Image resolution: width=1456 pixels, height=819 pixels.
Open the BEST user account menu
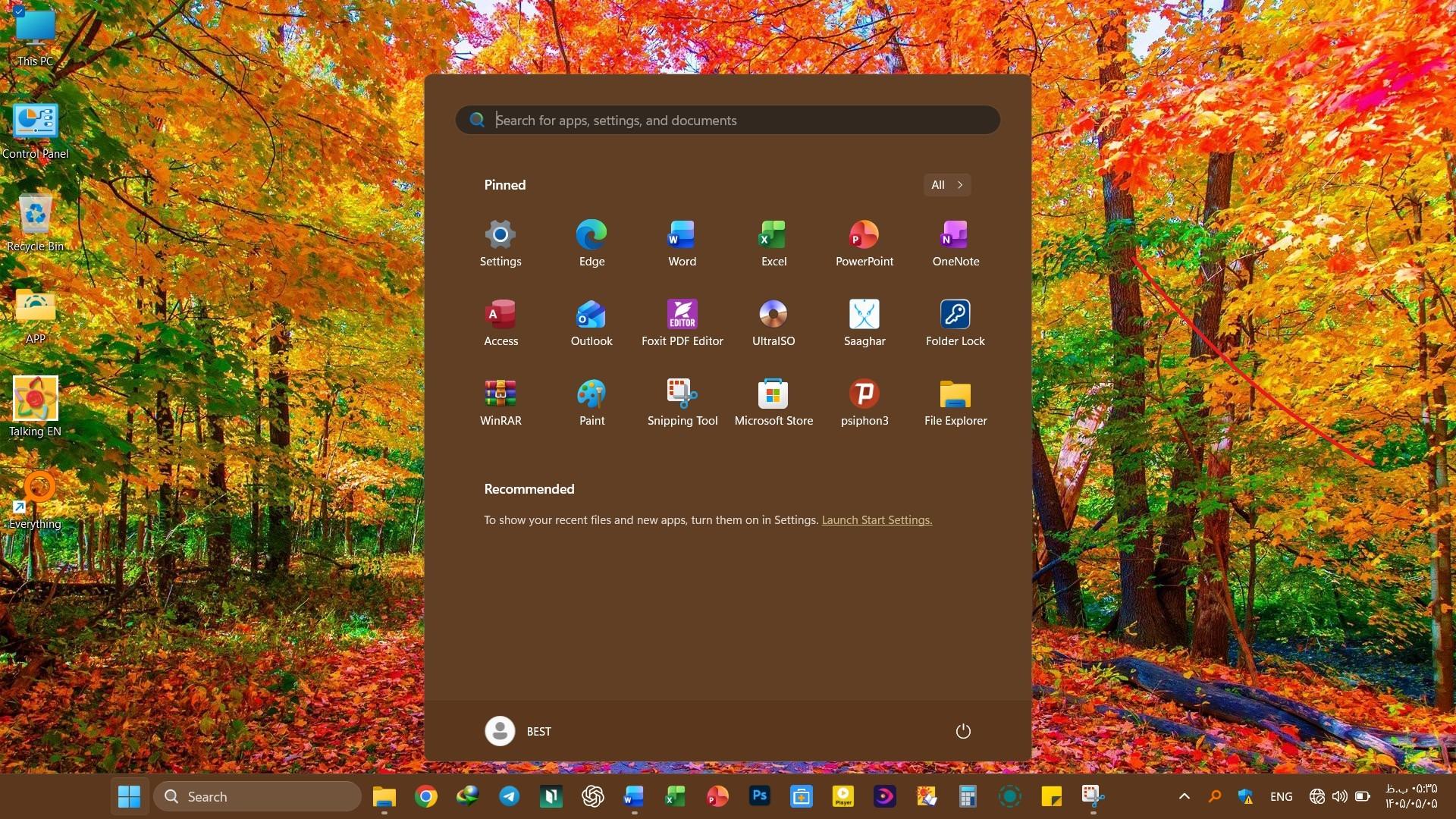pos(519,731)
